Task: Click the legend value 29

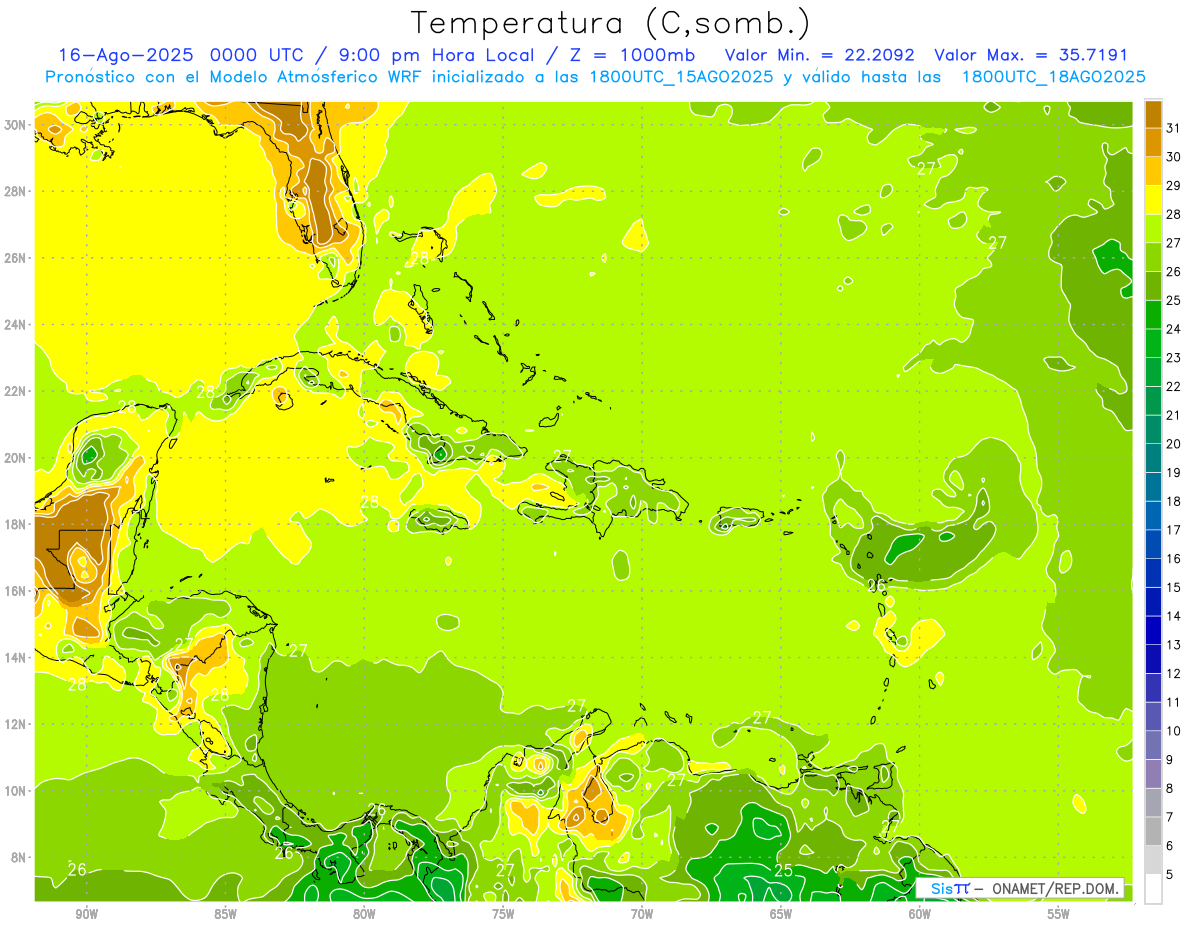Action: pos(1173,186)
